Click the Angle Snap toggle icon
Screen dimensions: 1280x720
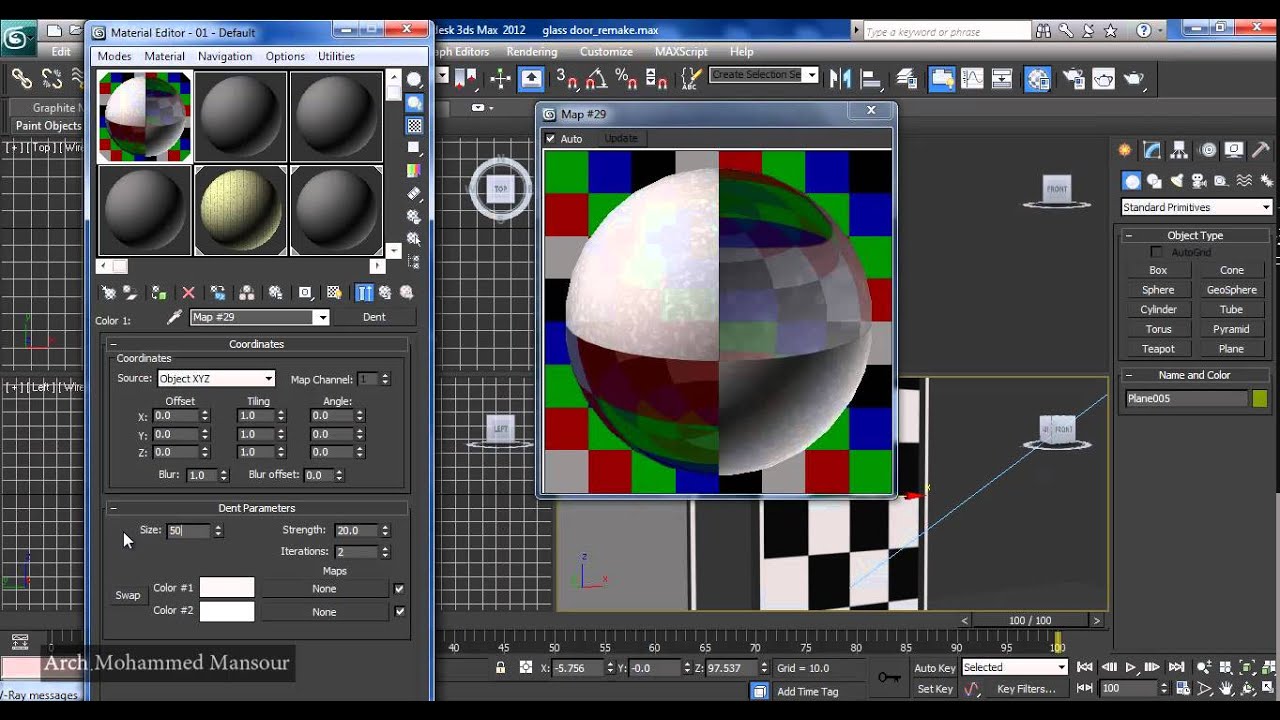point(596,77)
